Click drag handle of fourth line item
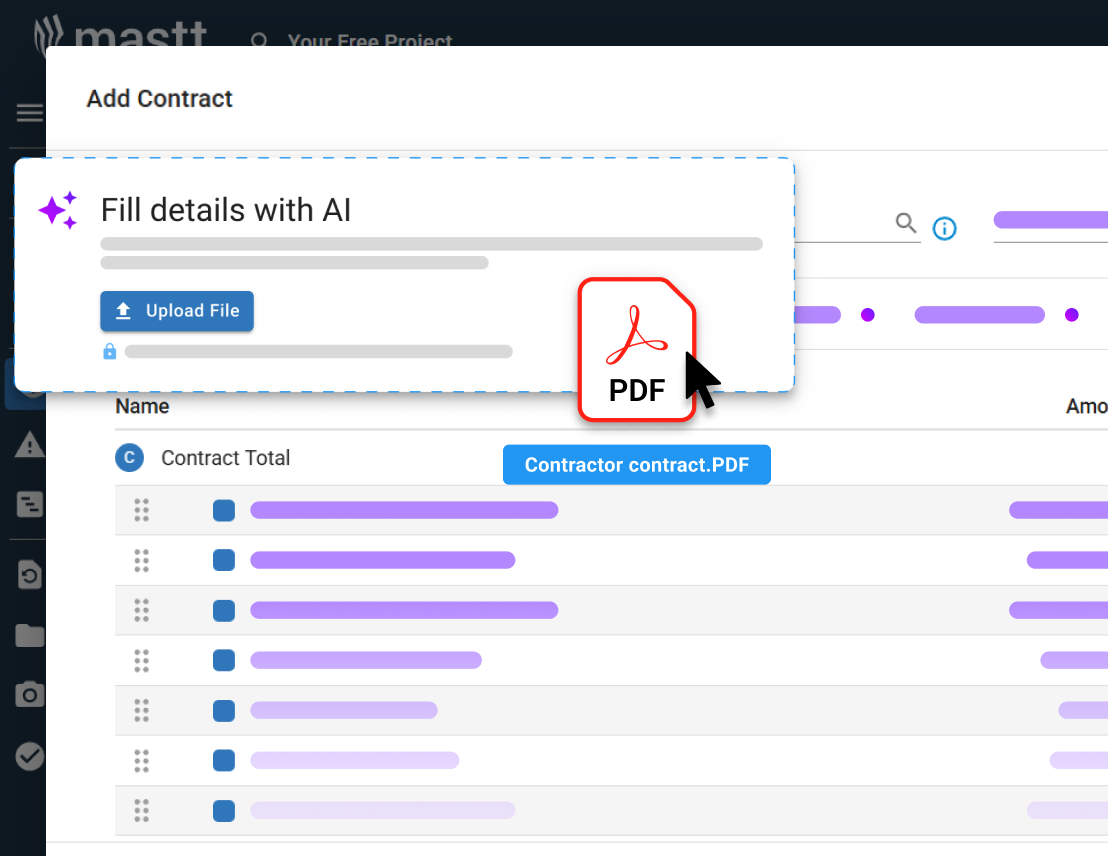The width and height of the screenshot is (1108, 856). tap(141, 660)
